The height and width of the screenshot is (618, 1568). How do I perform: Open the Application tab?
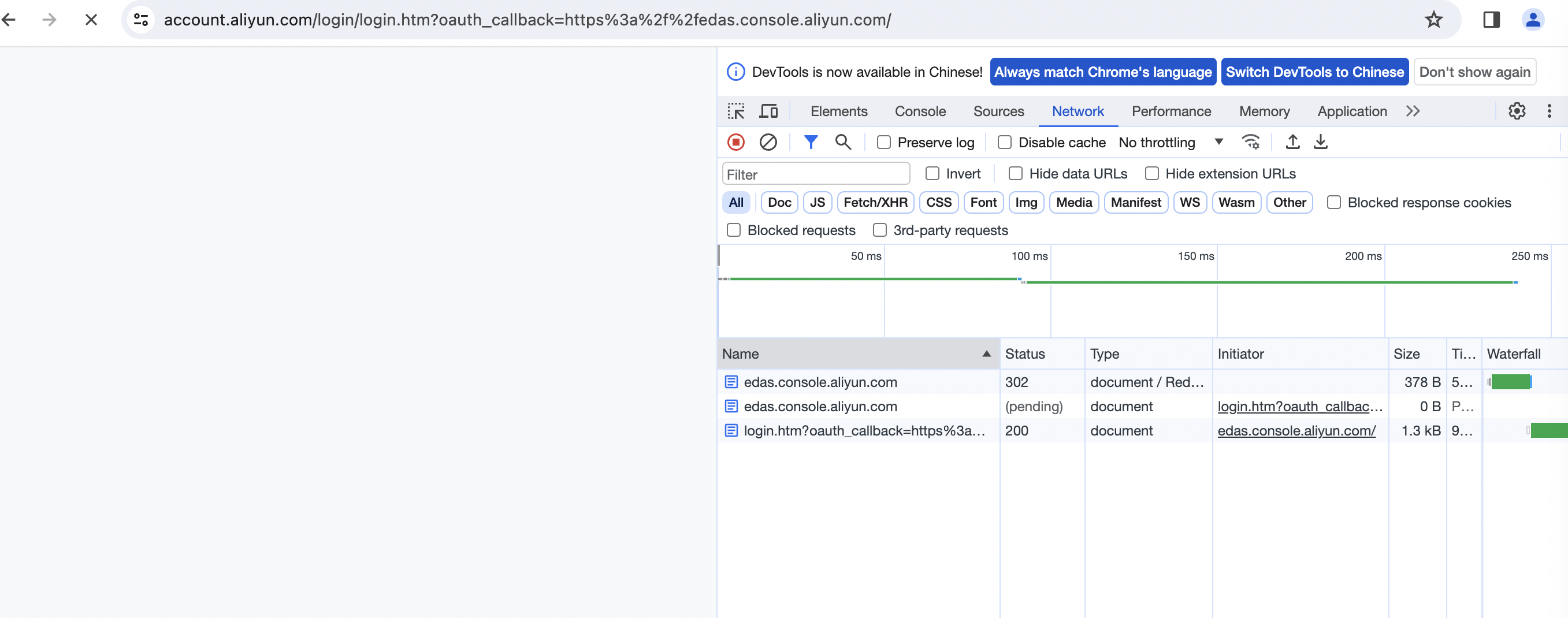[1352, 111]
